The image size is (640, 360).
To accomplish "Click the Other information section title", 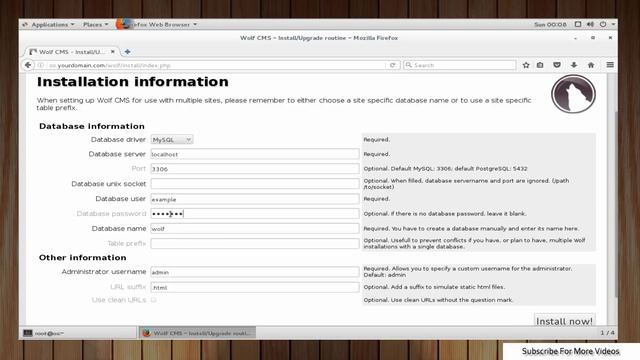I will pos(82,258).
